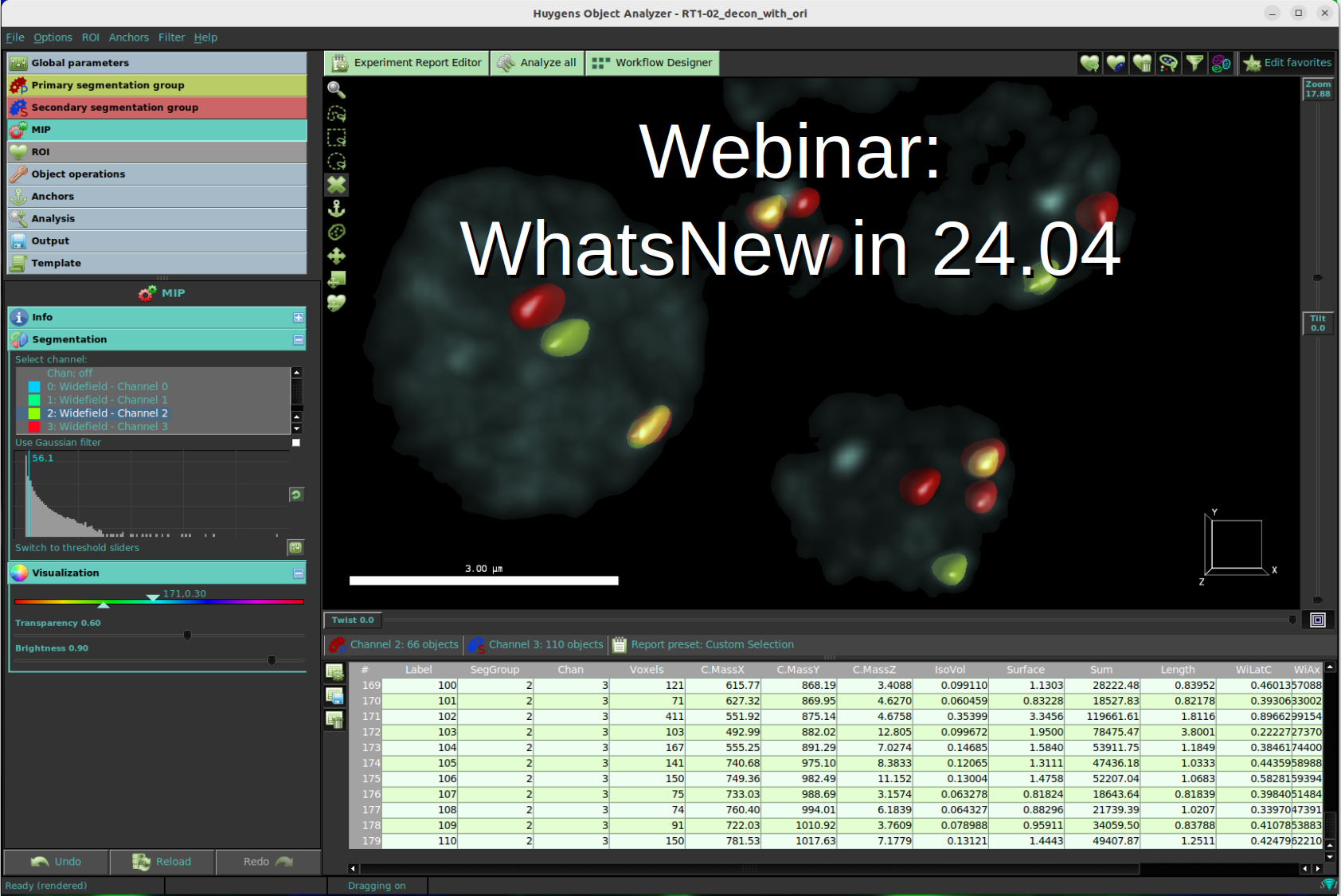This screenshot has width=1341, height=896.
Task: Expand the Info panel
Action: pos(299,317)
